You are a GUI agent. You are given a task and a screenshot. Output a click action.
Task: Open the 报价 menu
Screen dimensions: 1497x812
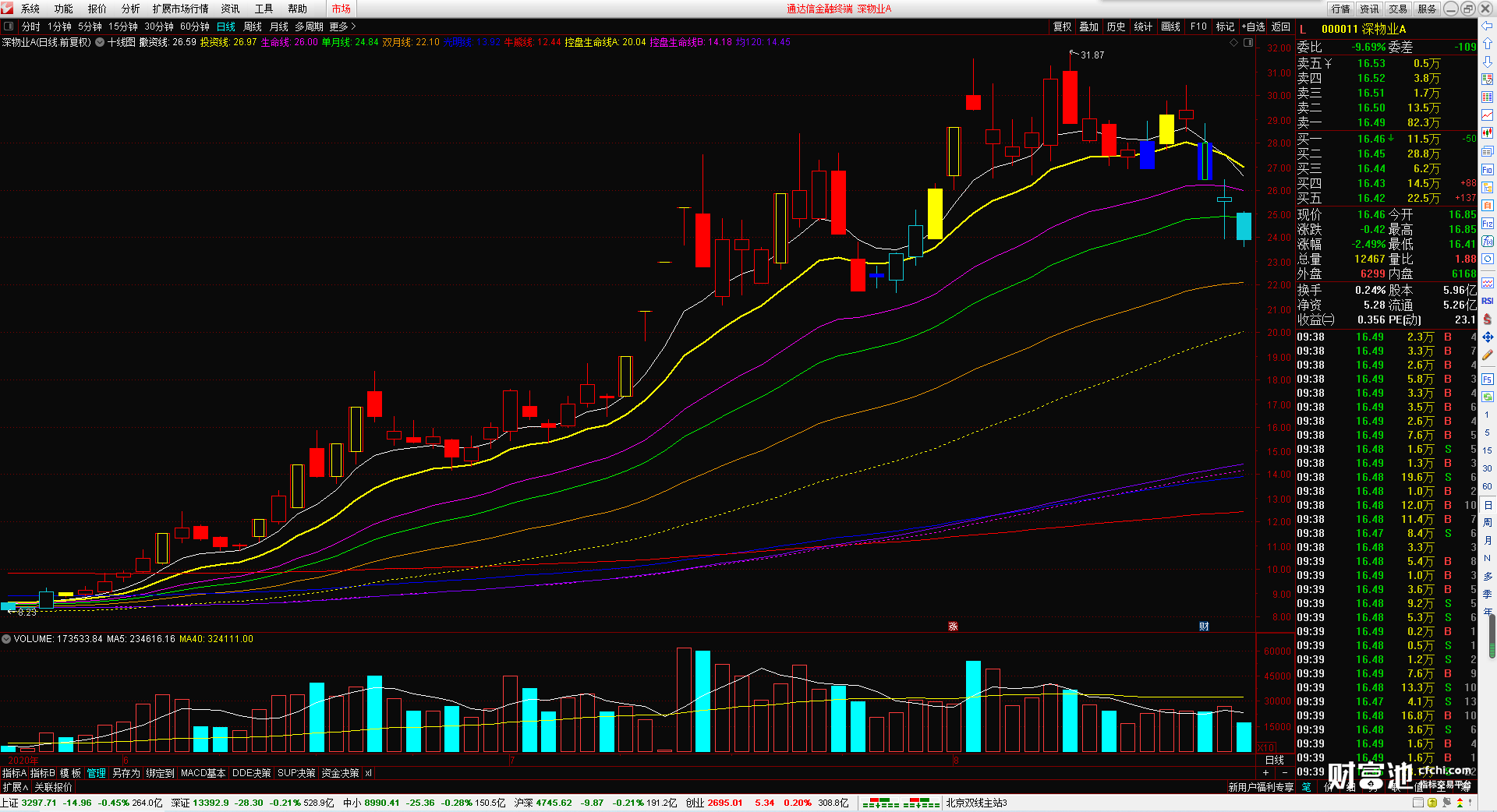(x=97, y=9)
